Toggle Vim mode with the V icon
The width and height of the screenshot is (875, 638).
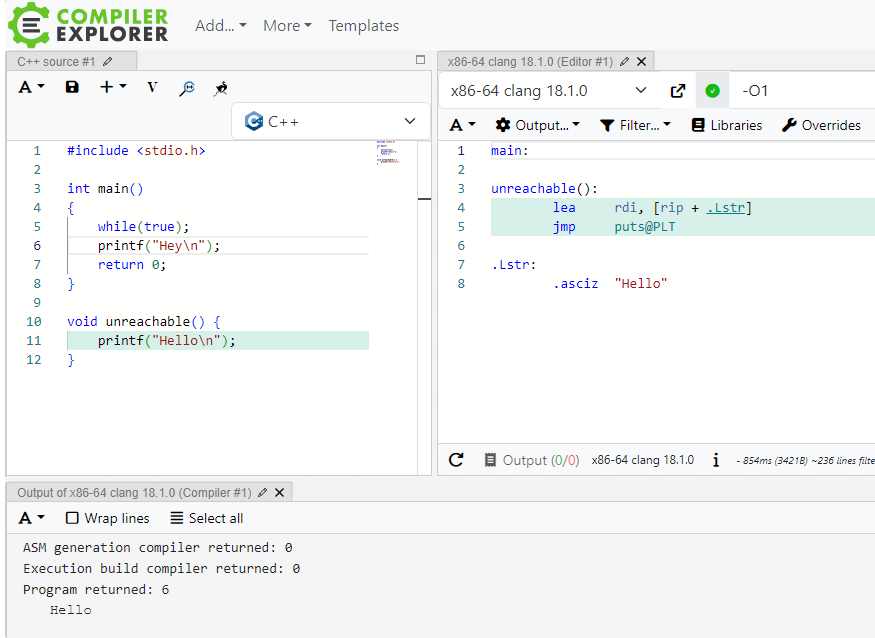click(152, 87)
